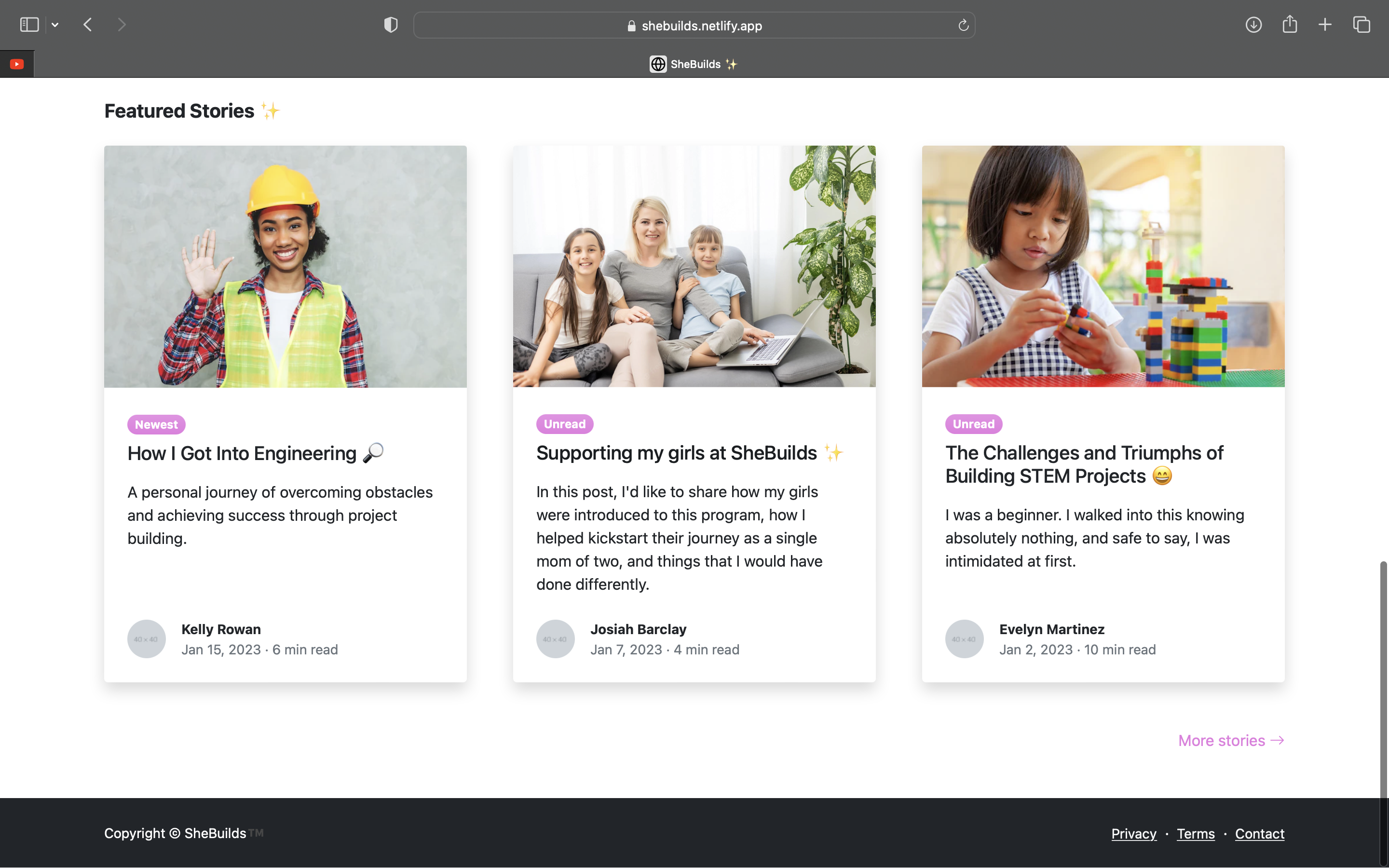This screenshot has width=1389, height=868.
Task: Switch to the pinned YouTube tab
Action: (17, 64)
